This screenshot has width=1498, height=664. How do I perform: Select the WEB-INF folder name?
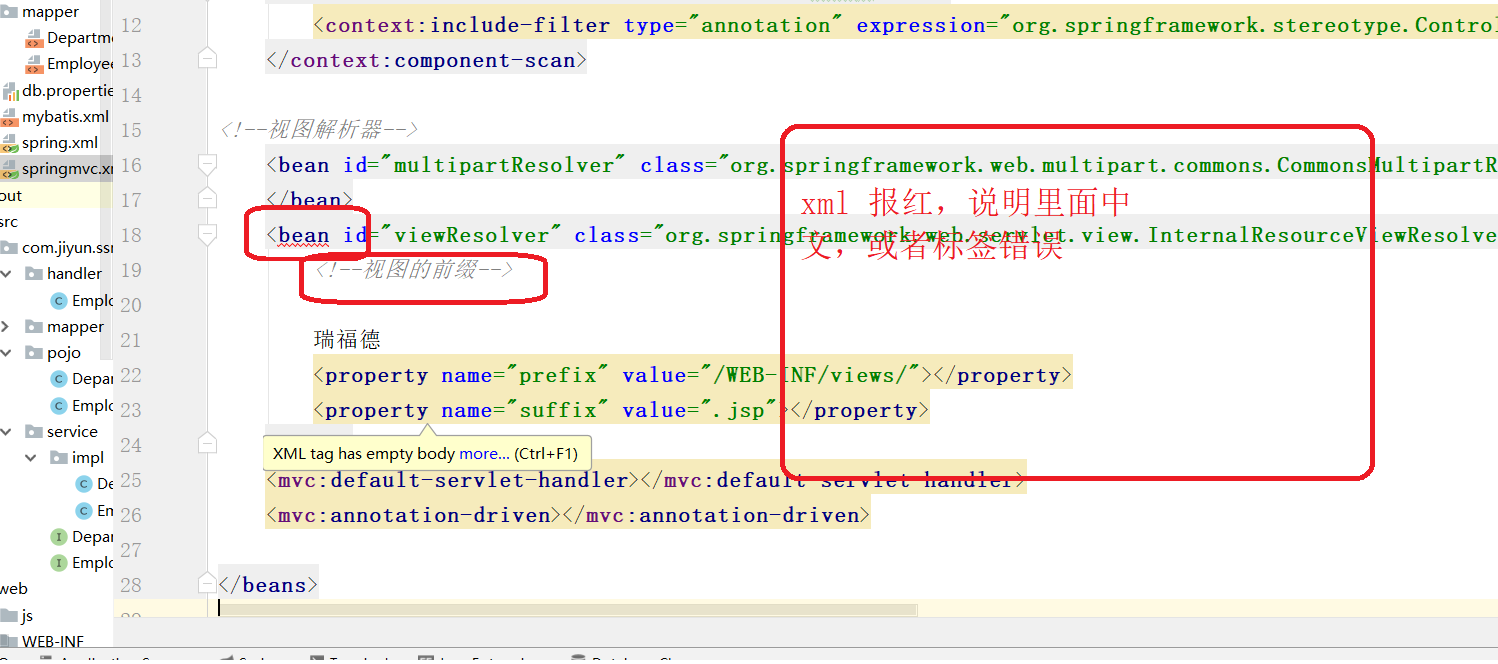53,642
